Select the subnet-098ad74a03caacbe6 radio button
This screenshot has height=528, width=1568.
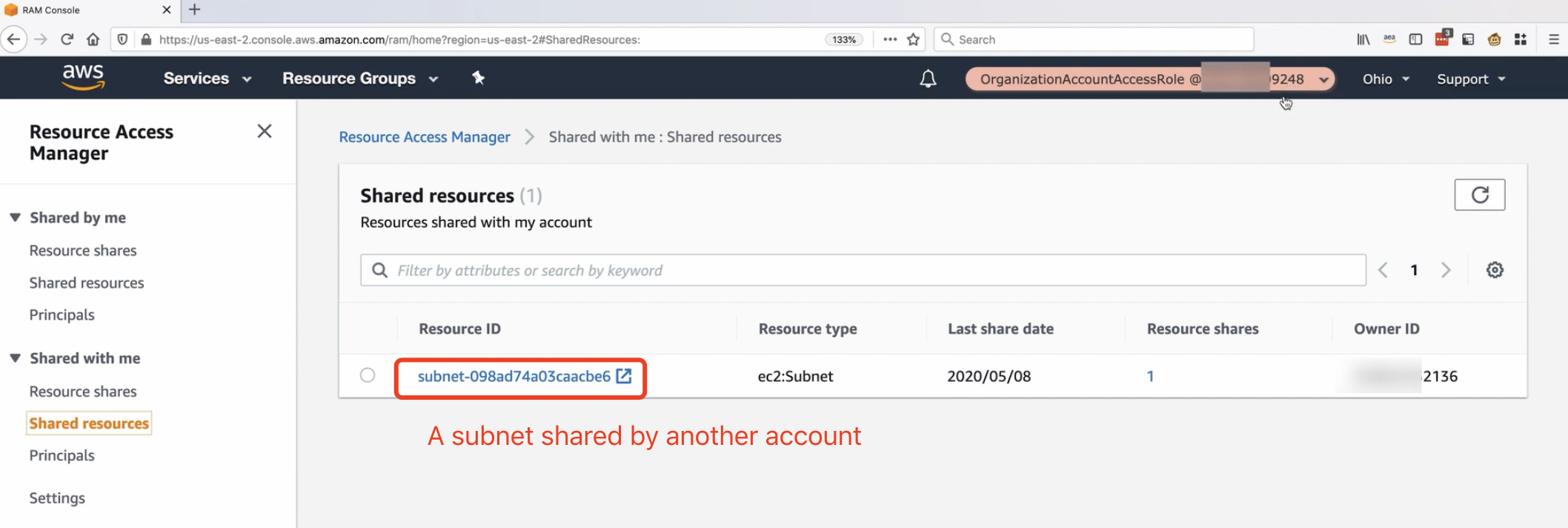(368, 375)
